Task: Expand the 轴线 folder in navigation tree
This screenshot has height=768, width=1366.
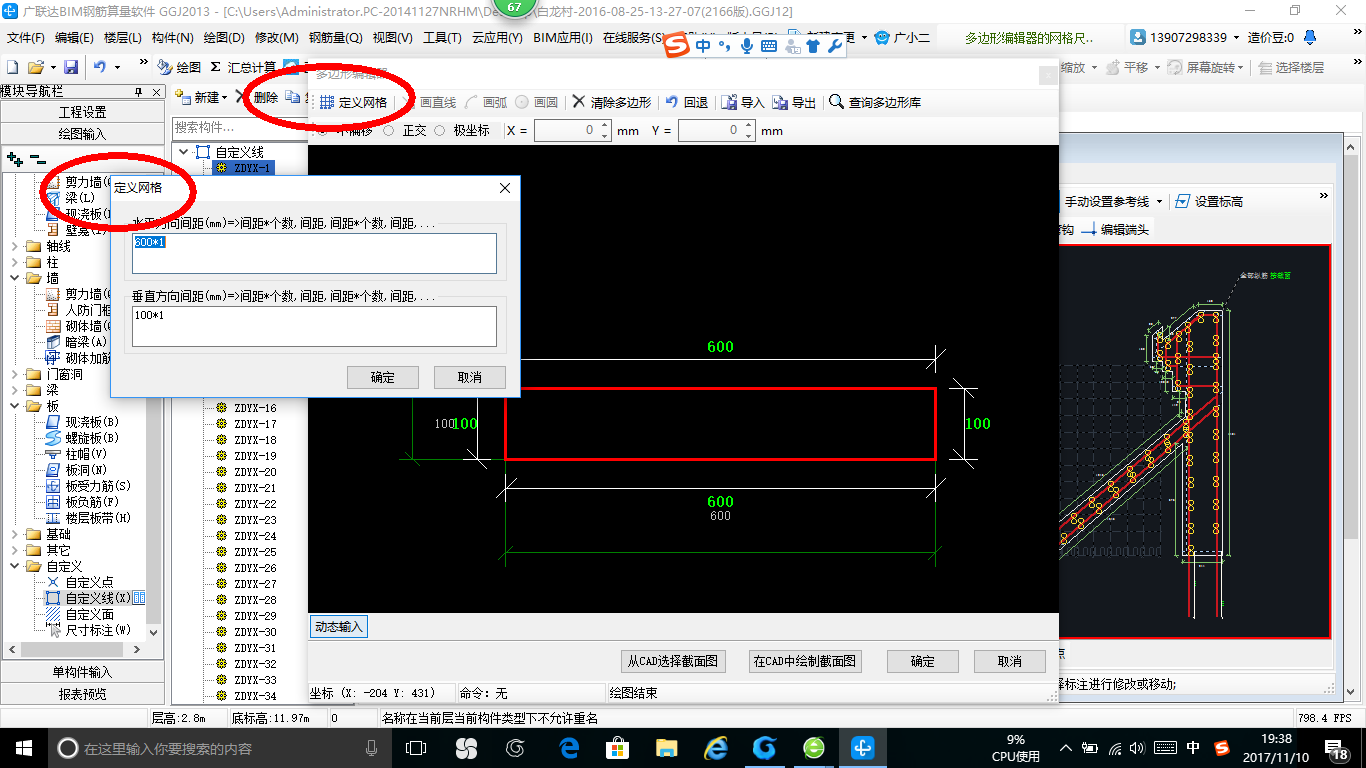Action: (x=14, y=246)
